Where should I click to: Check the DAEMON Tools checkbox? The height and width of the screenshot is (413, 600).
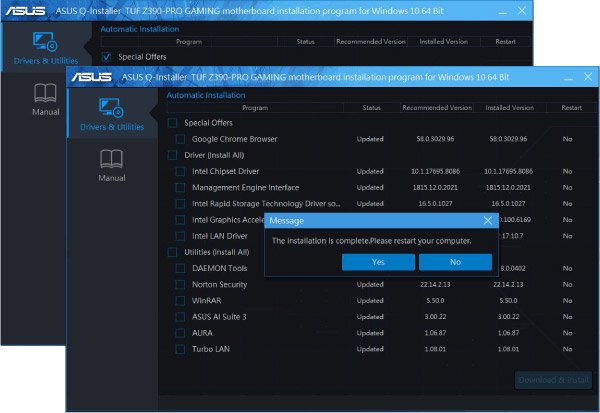click(180, 268)
